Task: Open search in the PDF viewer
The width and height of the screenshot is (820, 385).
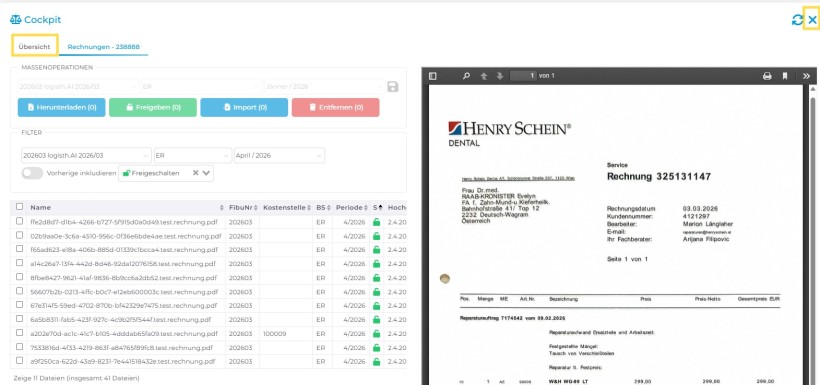Action: pyautogui.click(x=466, y=76)
